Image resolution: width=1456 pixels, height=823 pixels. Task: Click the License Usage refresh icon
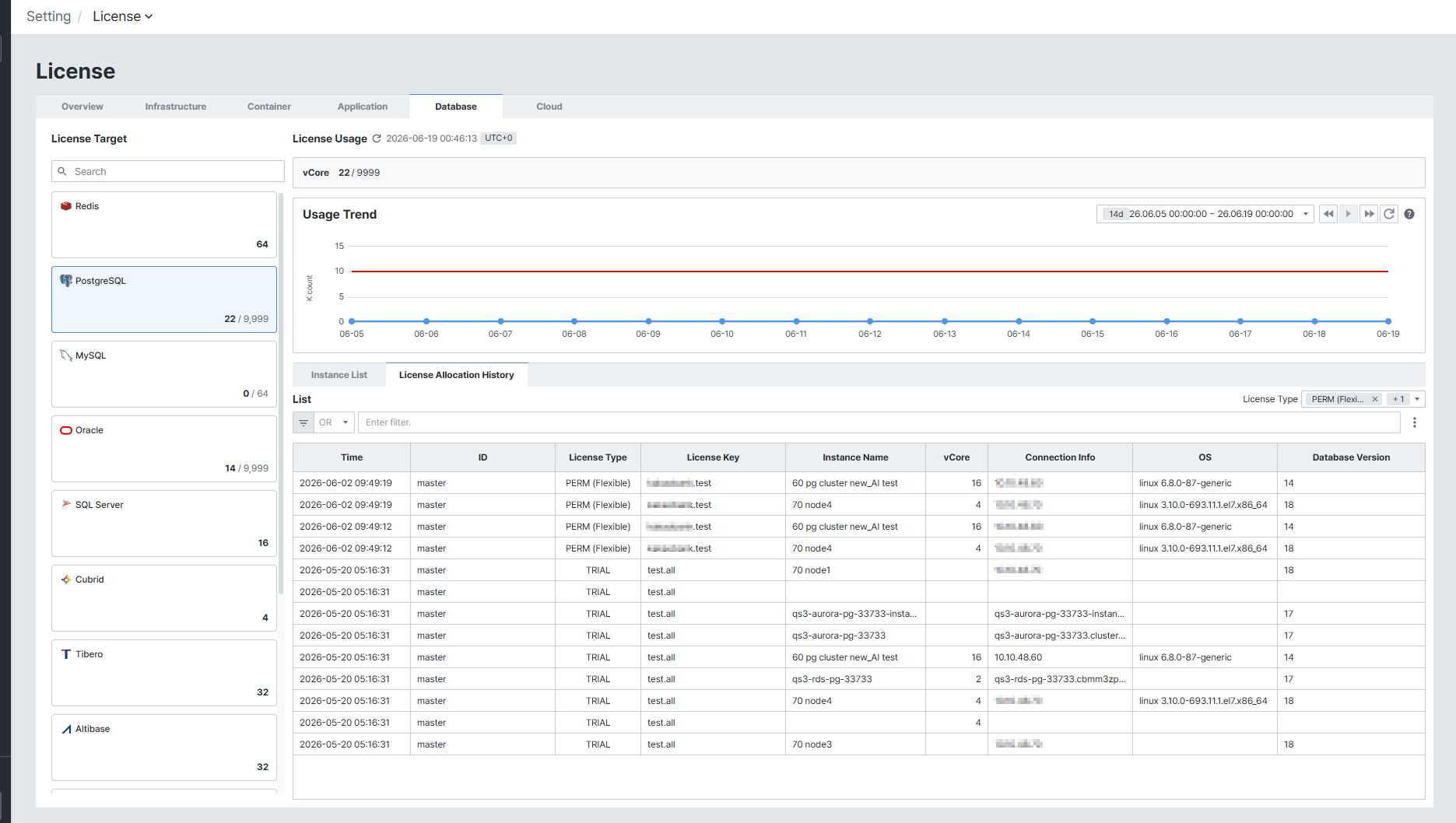pos(377,138)
